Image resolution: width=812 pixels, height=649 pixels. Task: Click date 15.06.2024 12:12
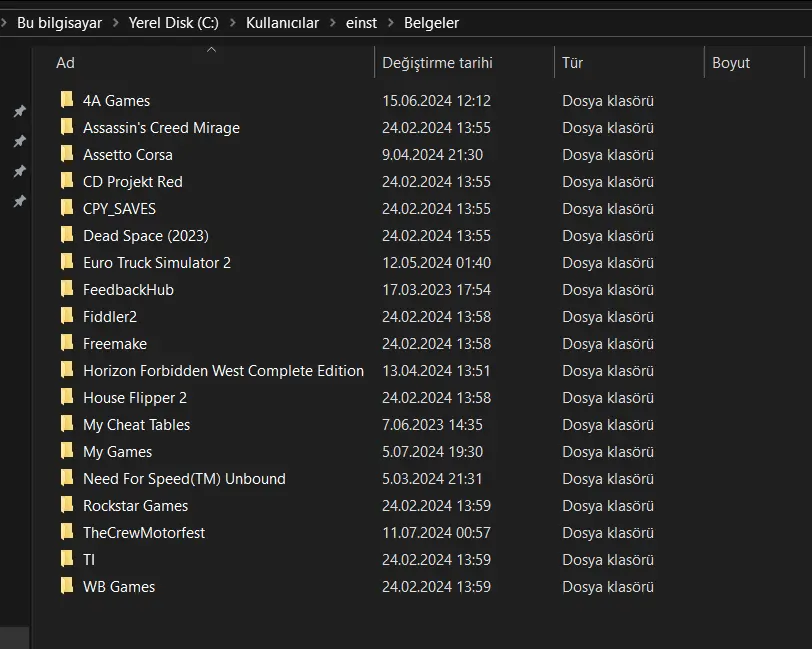point(437,100)
